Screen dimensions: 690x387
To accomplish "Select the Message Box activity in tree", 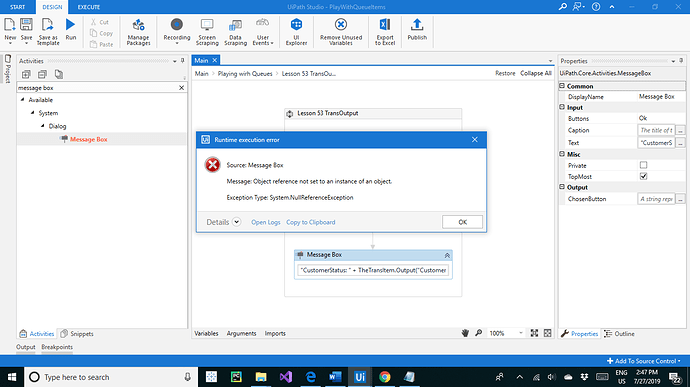I will coord(88,139).
